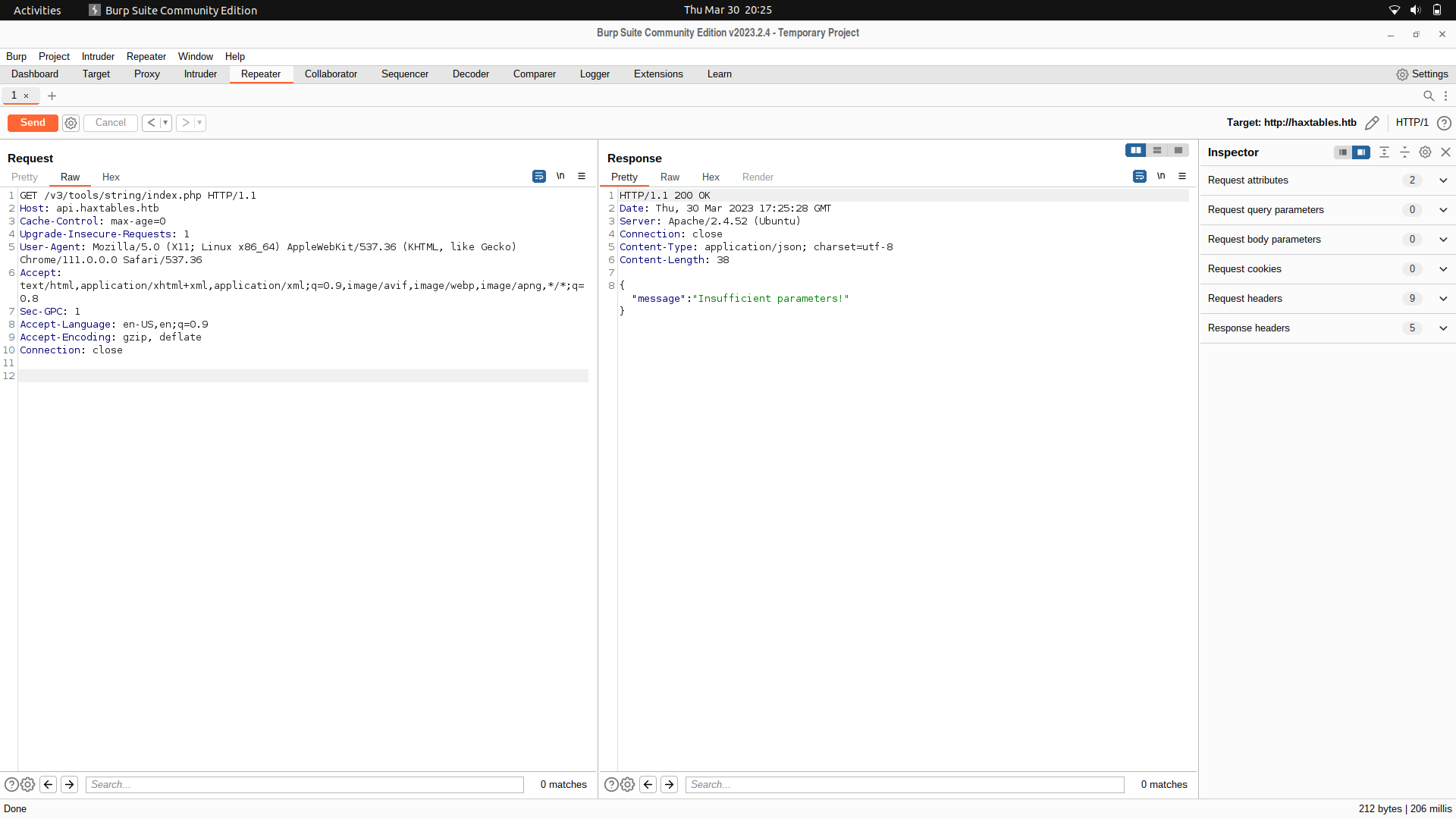Open the Send button's settings gear

click(71, 123)
